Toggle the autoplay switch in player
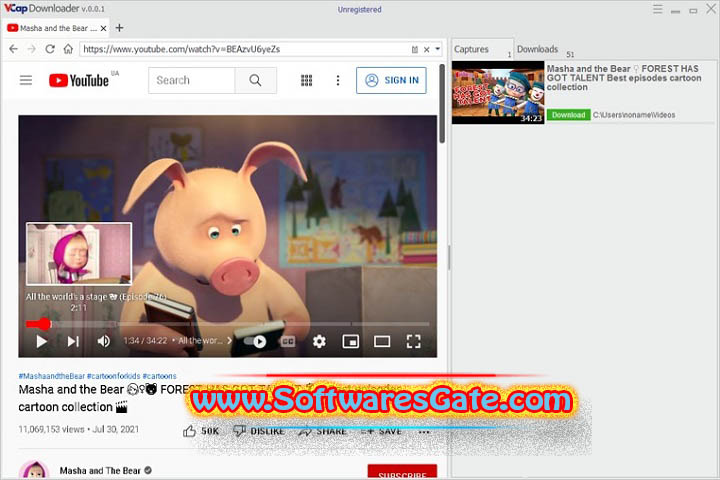 click(255, 341)
